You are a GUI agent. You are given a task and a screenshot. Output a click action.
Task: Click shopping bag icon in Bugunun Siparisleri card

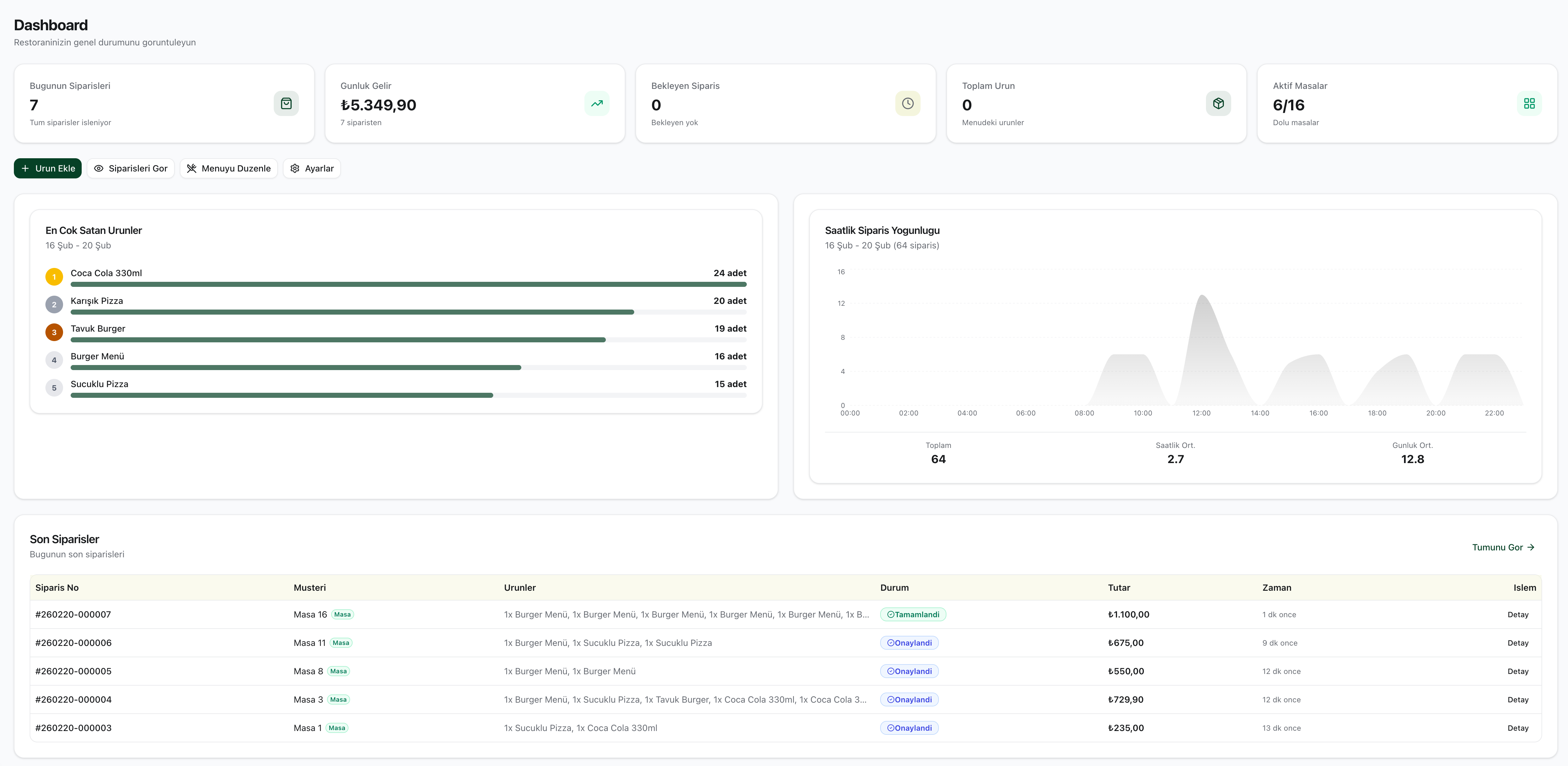[286, 103]
